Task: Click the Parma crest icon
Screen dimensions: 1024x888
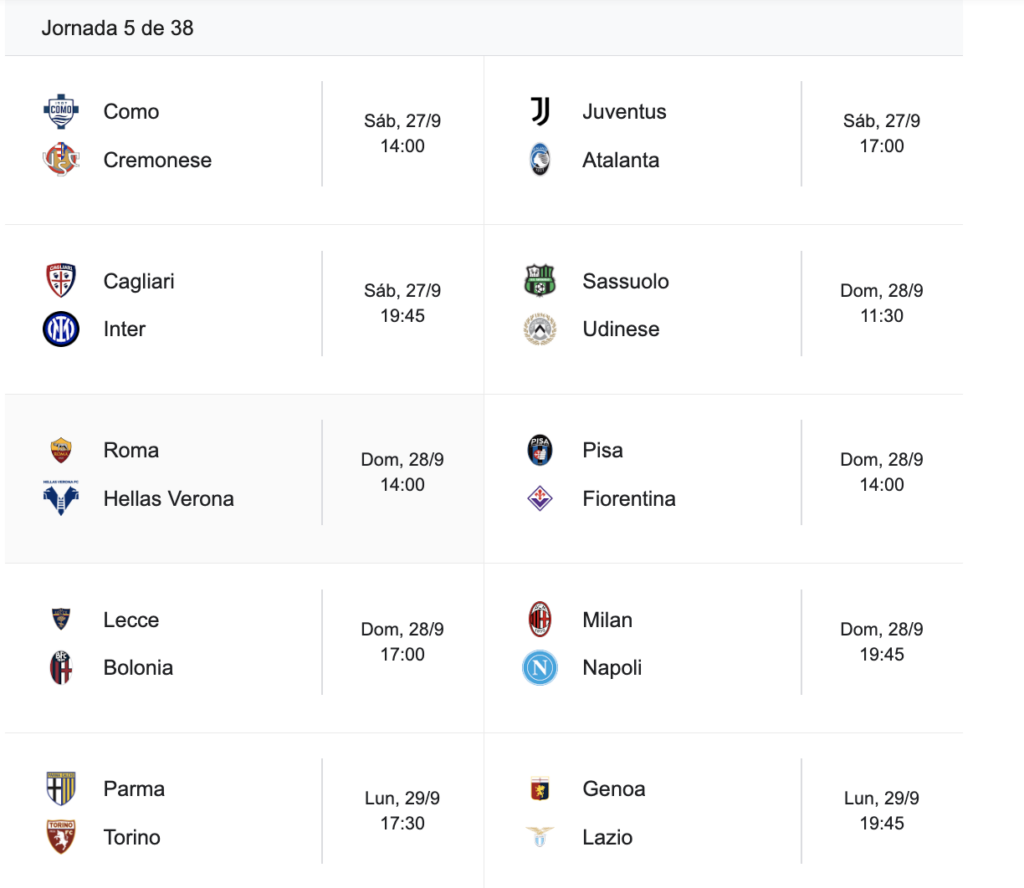Action: (x=61, y=789)
